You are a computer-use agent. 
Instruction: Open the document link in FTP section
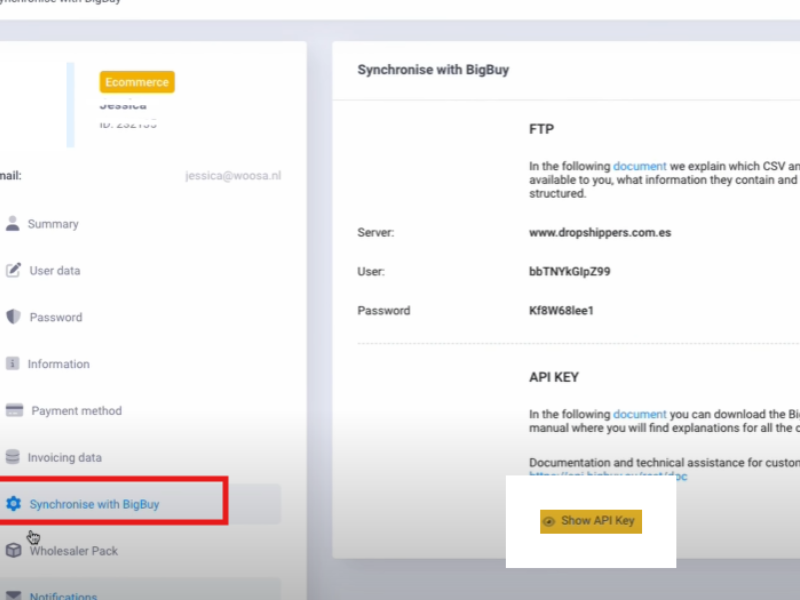pos(639,166)
